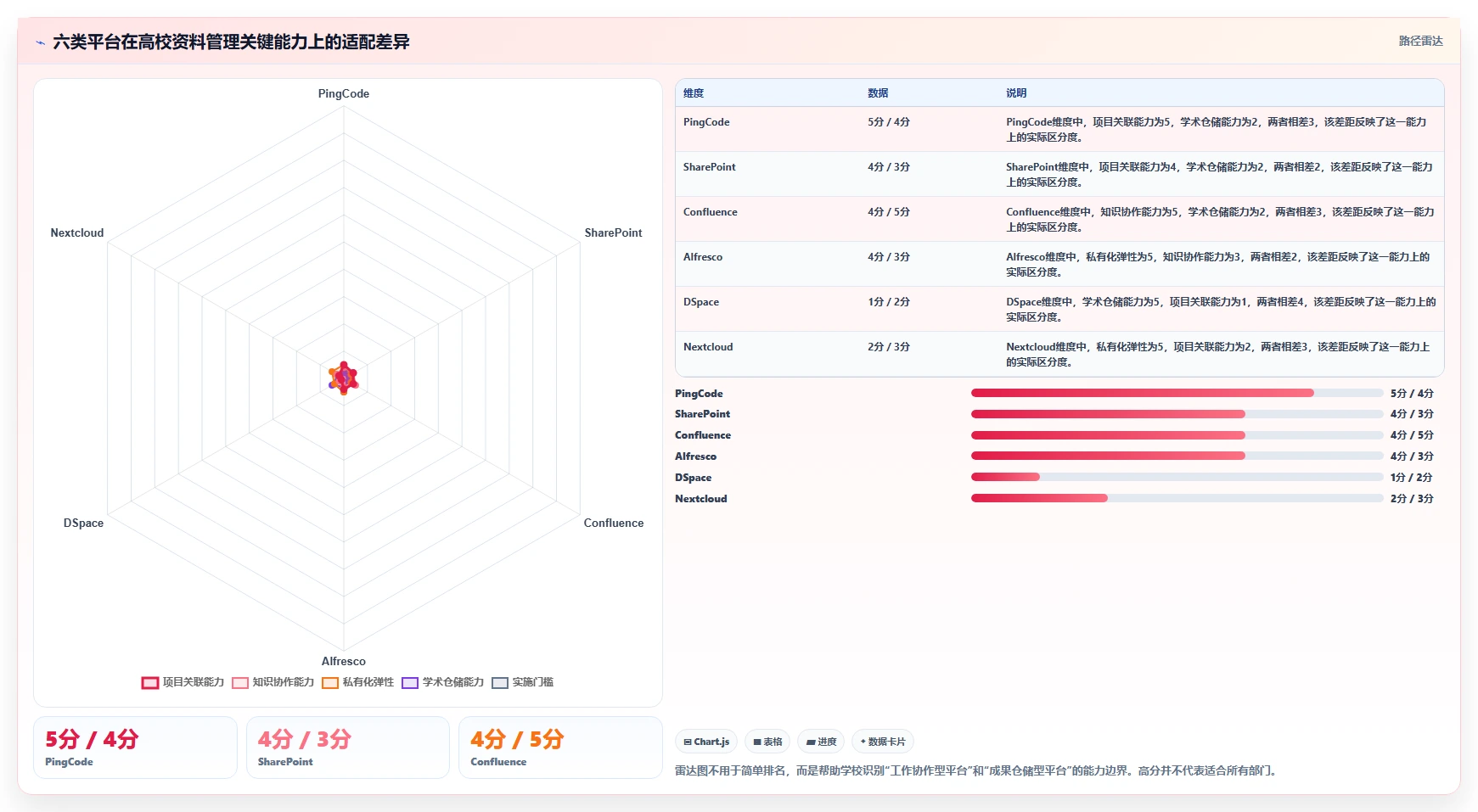
Task: Toggle the 实施门槛 legend swatch
Action: (x=500, y=683)
